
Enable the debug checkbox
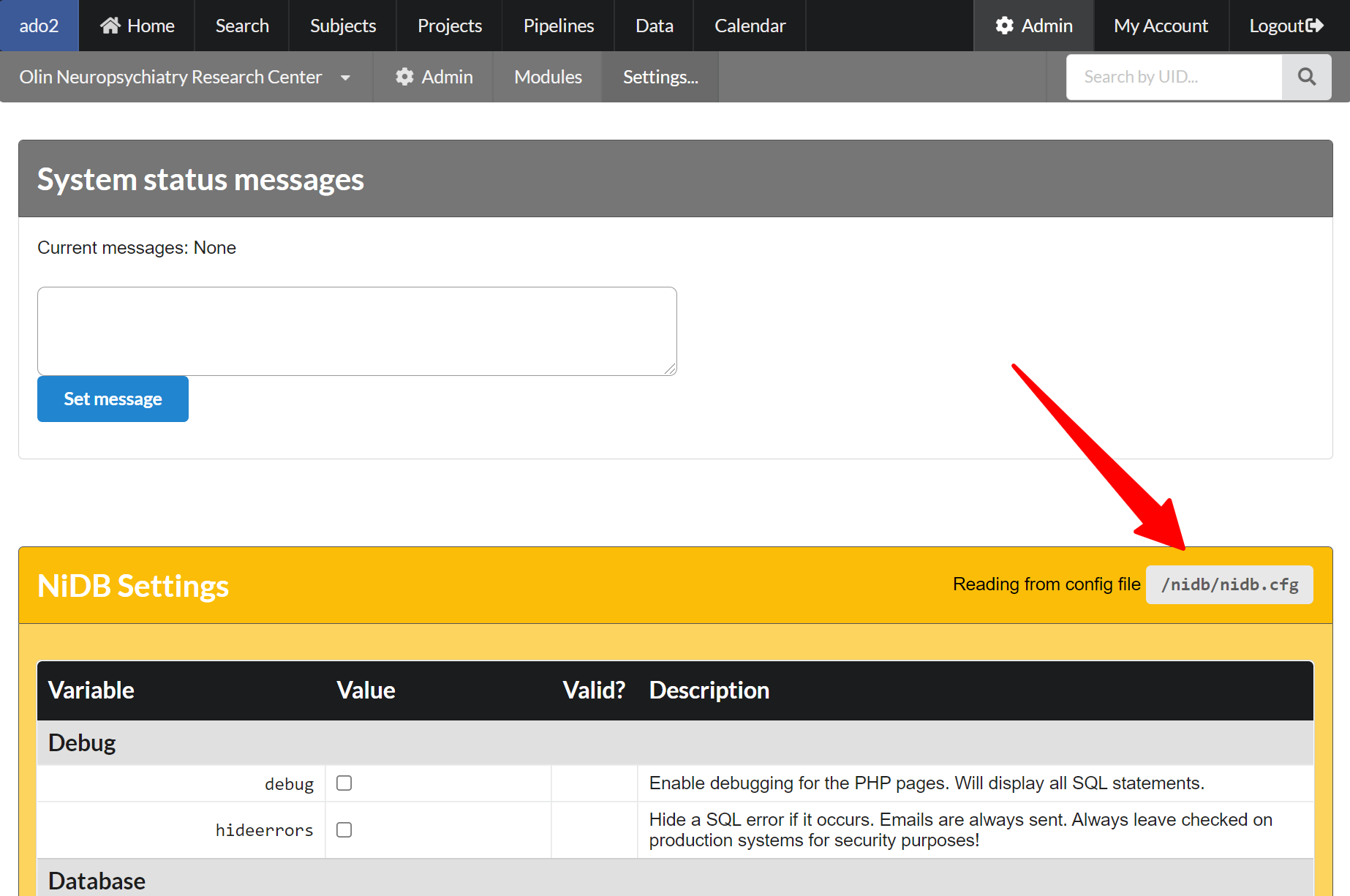[x=344, y=783]
